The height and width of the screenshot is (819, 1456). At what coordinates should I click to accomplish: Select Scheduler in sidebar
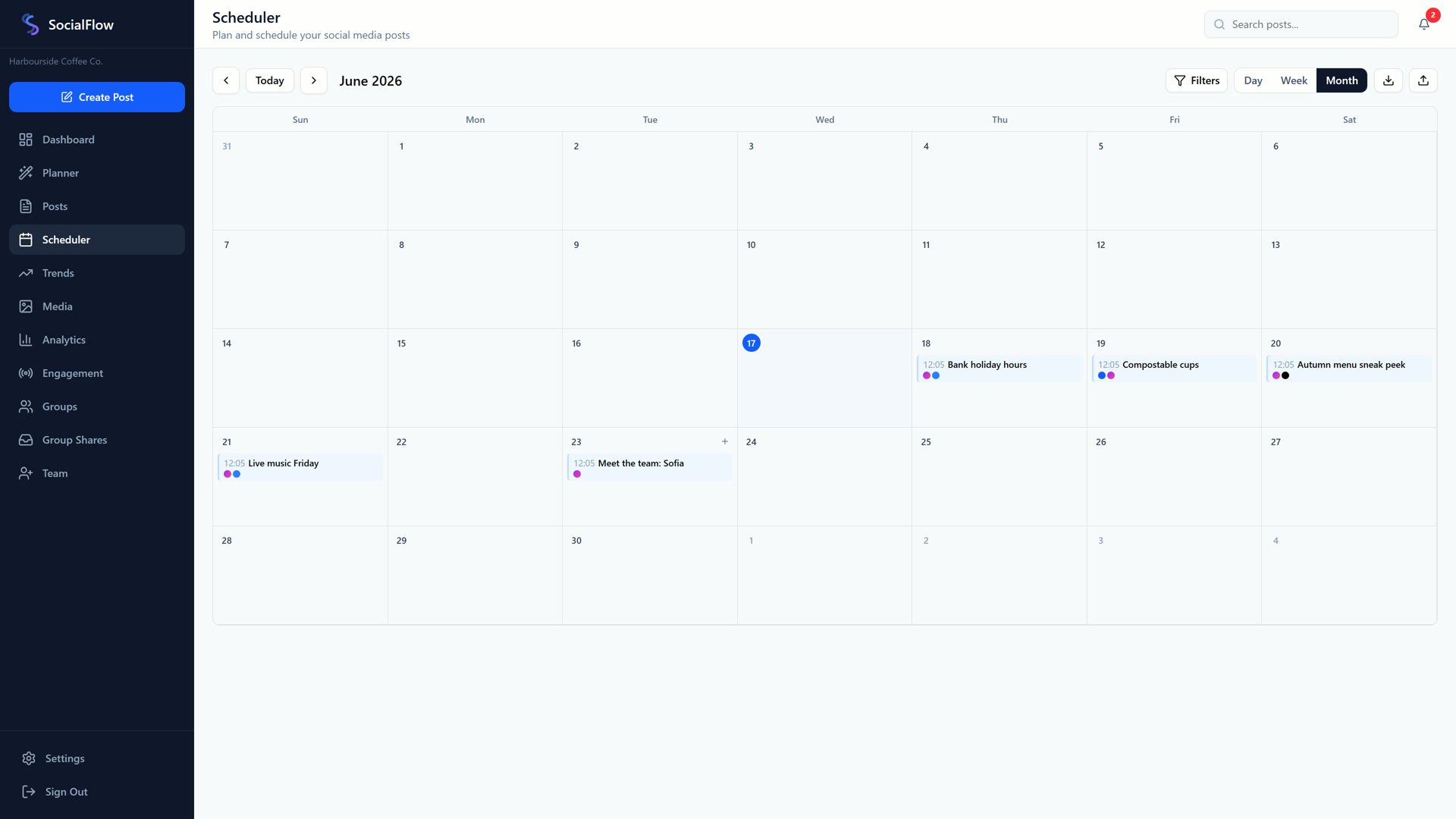coord(97,240)
